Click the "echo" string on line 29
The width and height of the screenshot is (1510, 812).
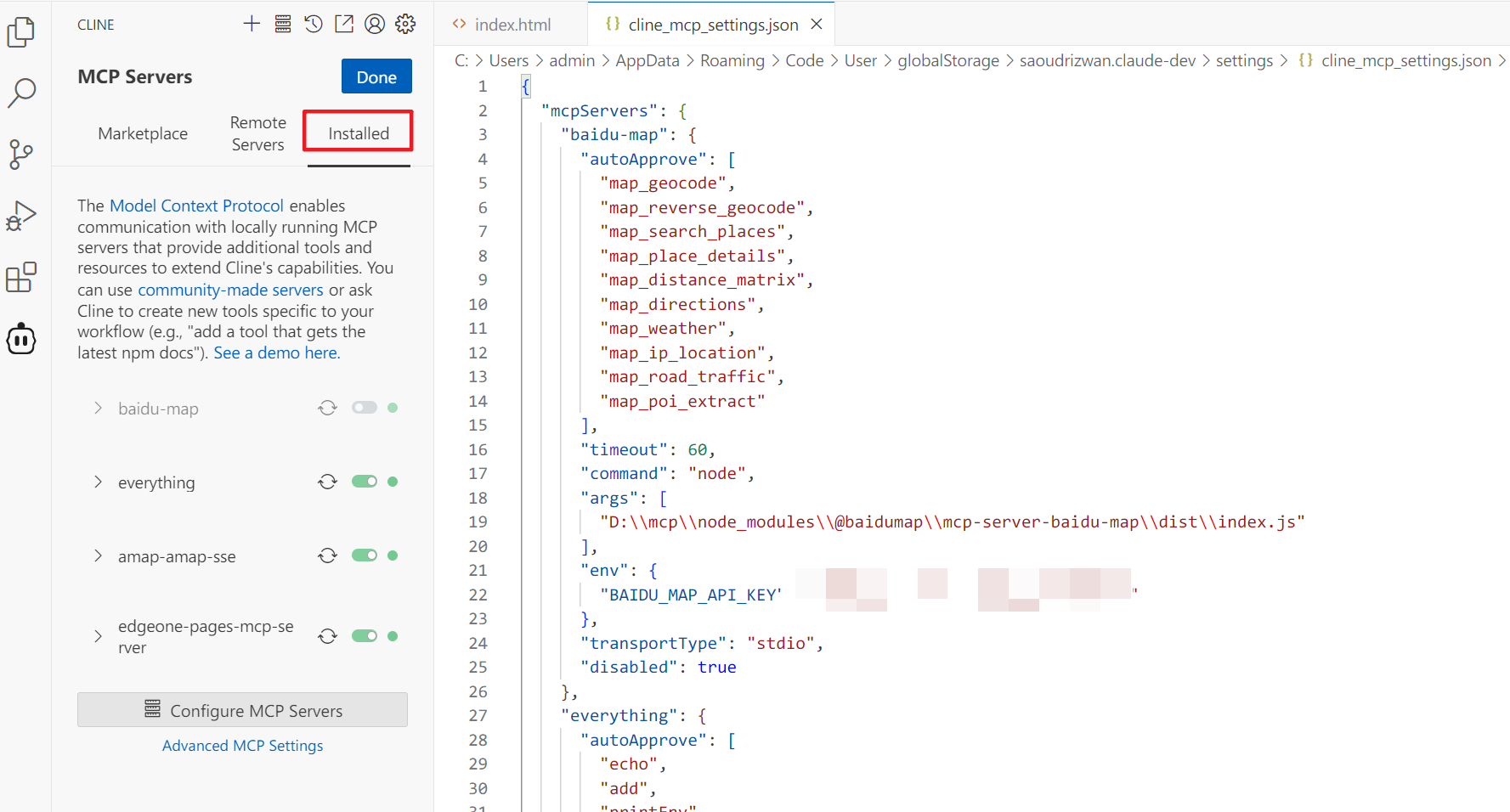click(629, 764)
